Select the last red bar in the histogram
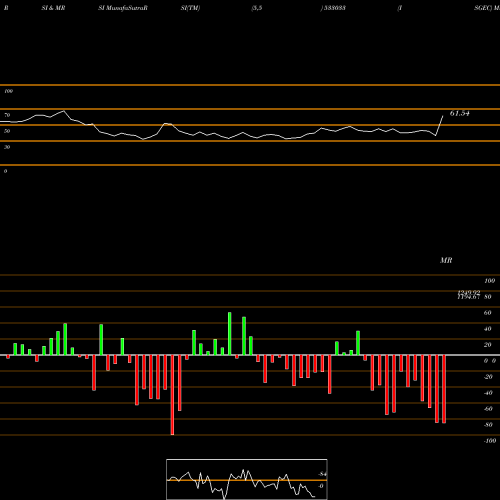The image size is (500, 500). 444,389
